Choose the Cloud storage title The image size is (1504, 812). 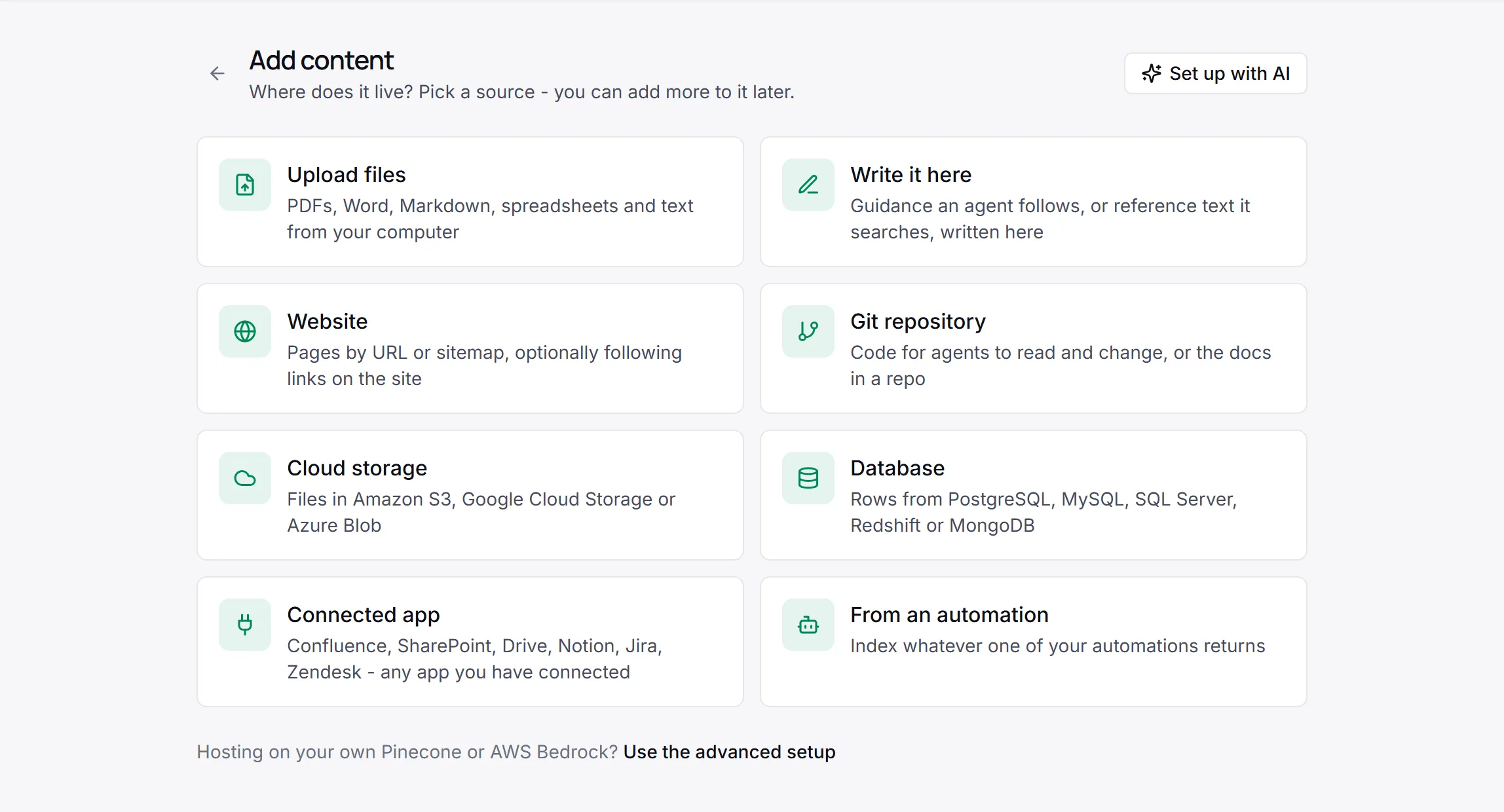pyautogui.click(x=357, y=468)
